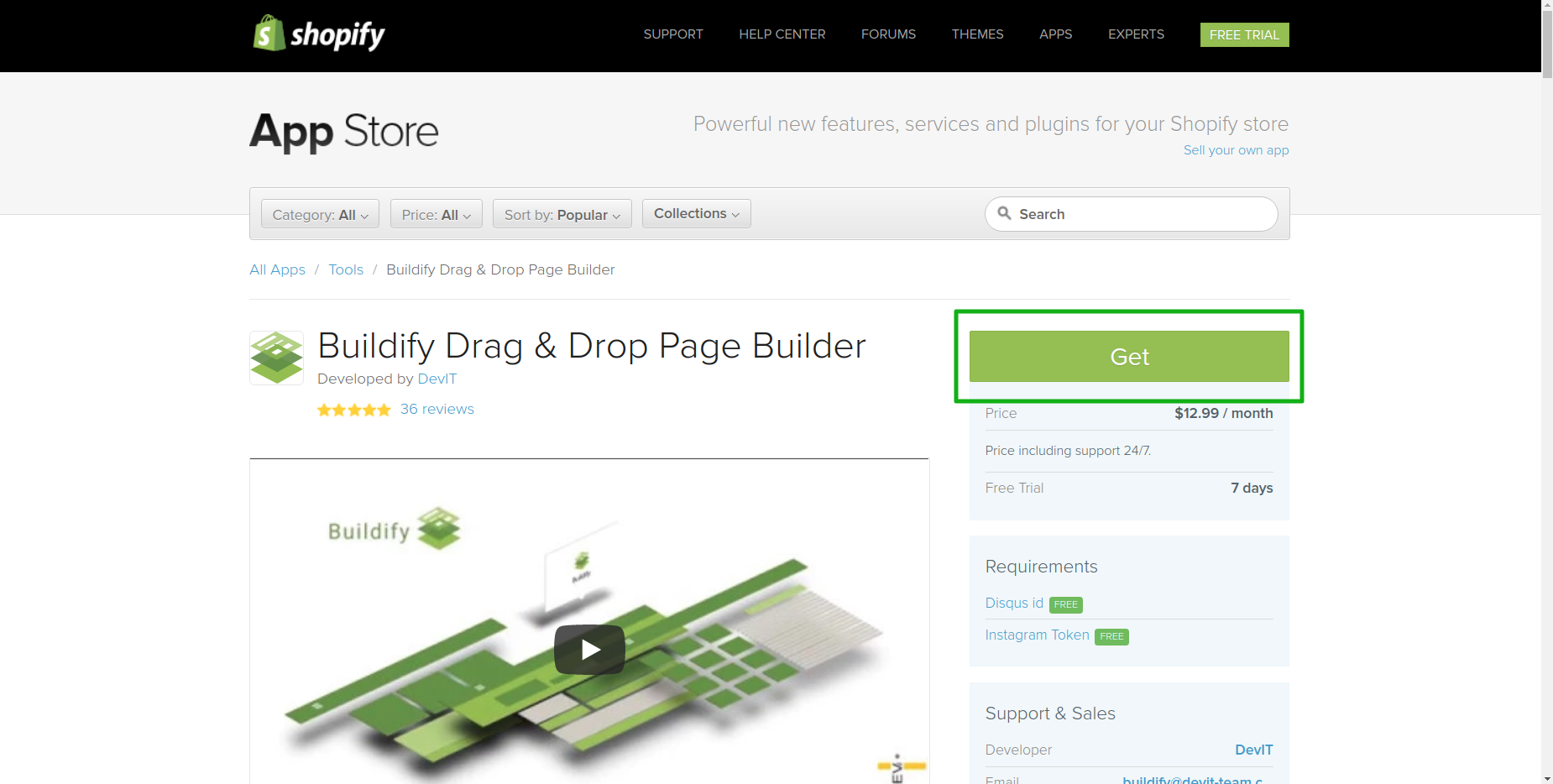Screen dimensions: 1553x784
Task: Open the Themes menu item
Action: pyautogui.click(x=977, y=34)
